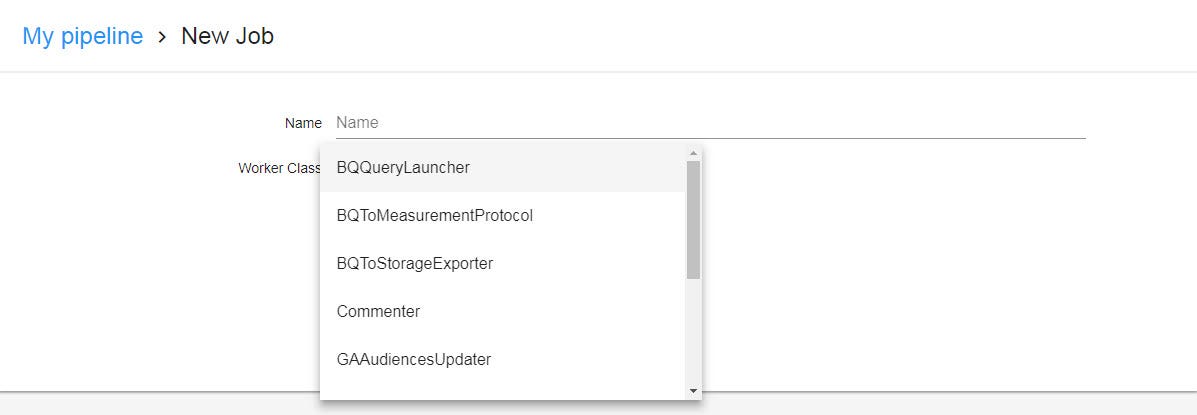Click the Name field label
The width and height of the screenshot is (1197, 415).
[x=303, y=123]
